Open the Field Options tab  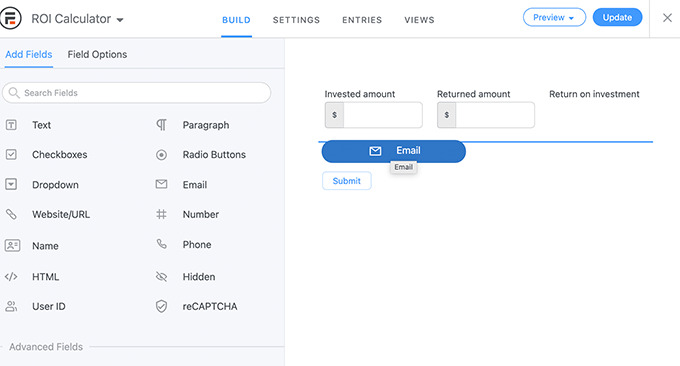[97, 55]
